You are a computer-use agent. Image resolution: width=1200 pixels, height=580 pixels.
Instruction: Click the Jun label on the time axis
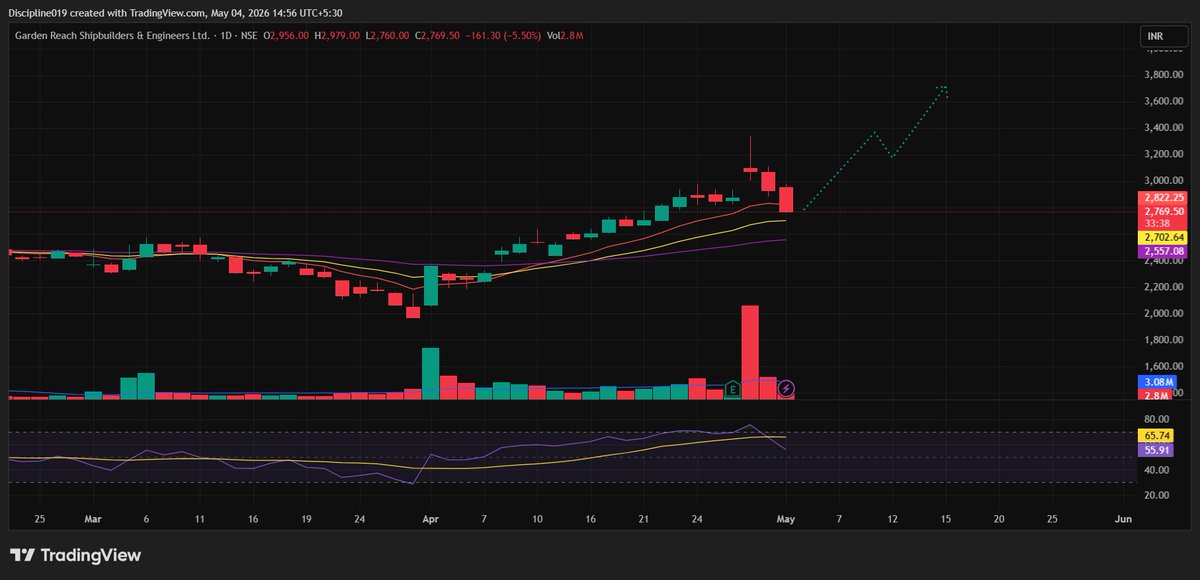point(1123,520)
